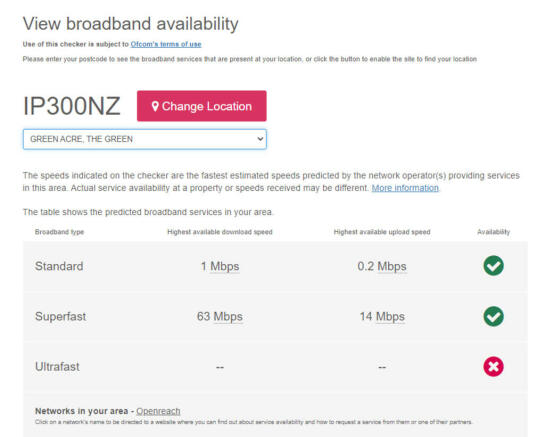Select the Standard broadband type row label
The height and width of the screenshot is (437, 545).
pyautogui.click(x=59, y=266)
